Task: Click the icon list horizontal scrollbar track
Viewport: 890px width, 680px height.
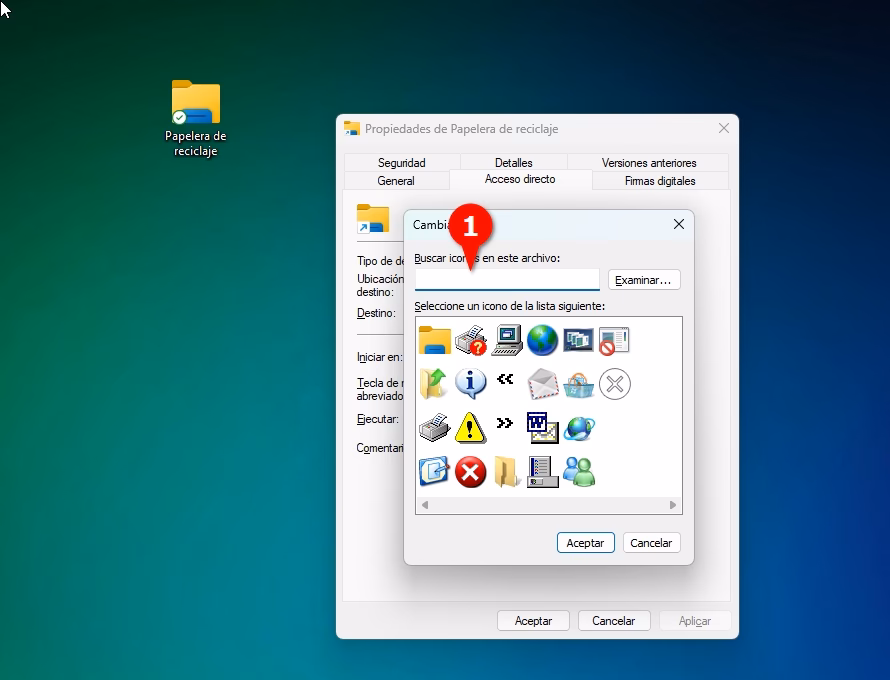Action: click(548, 505)
